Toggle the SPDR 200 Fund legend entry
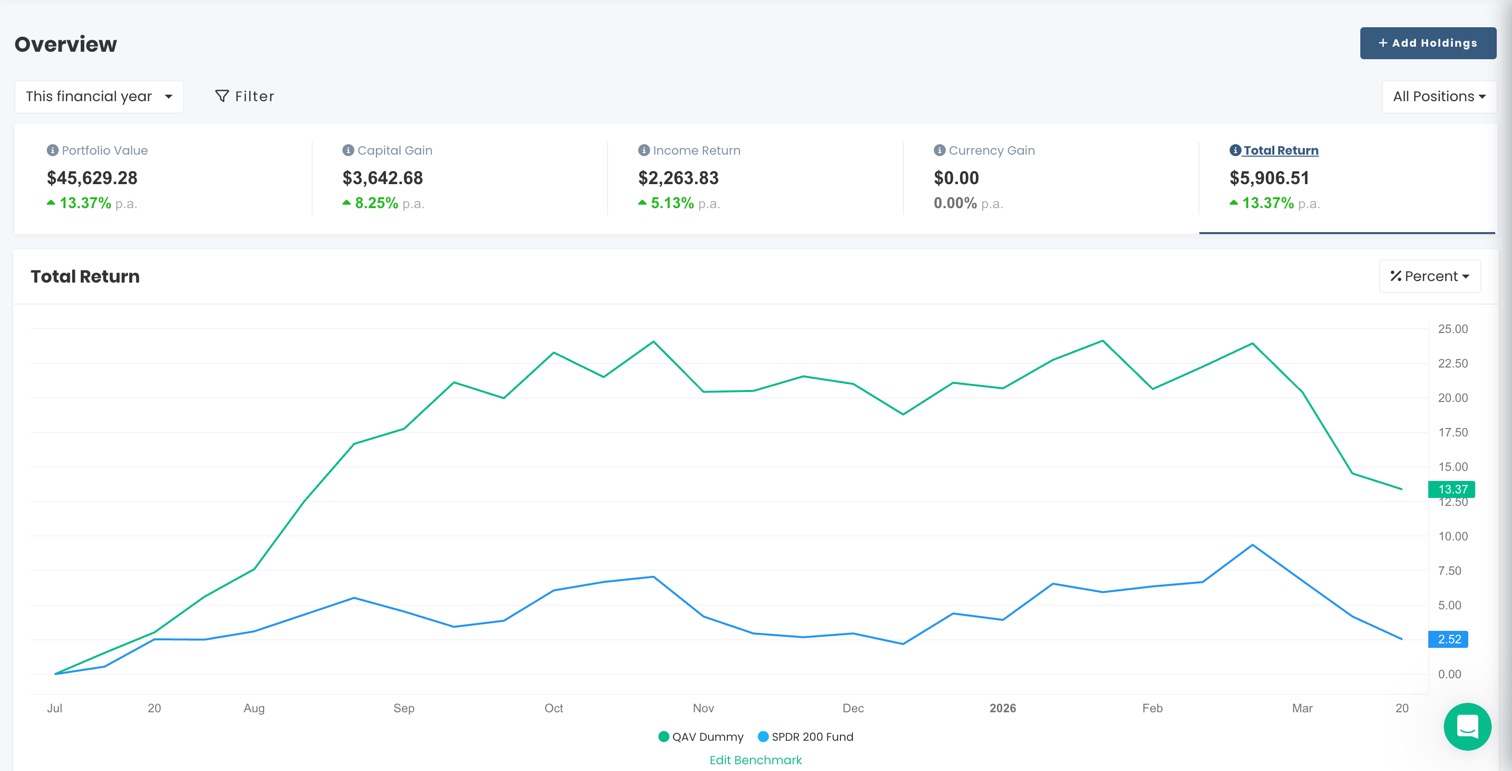1512x771 pixels. pos(805,737)
